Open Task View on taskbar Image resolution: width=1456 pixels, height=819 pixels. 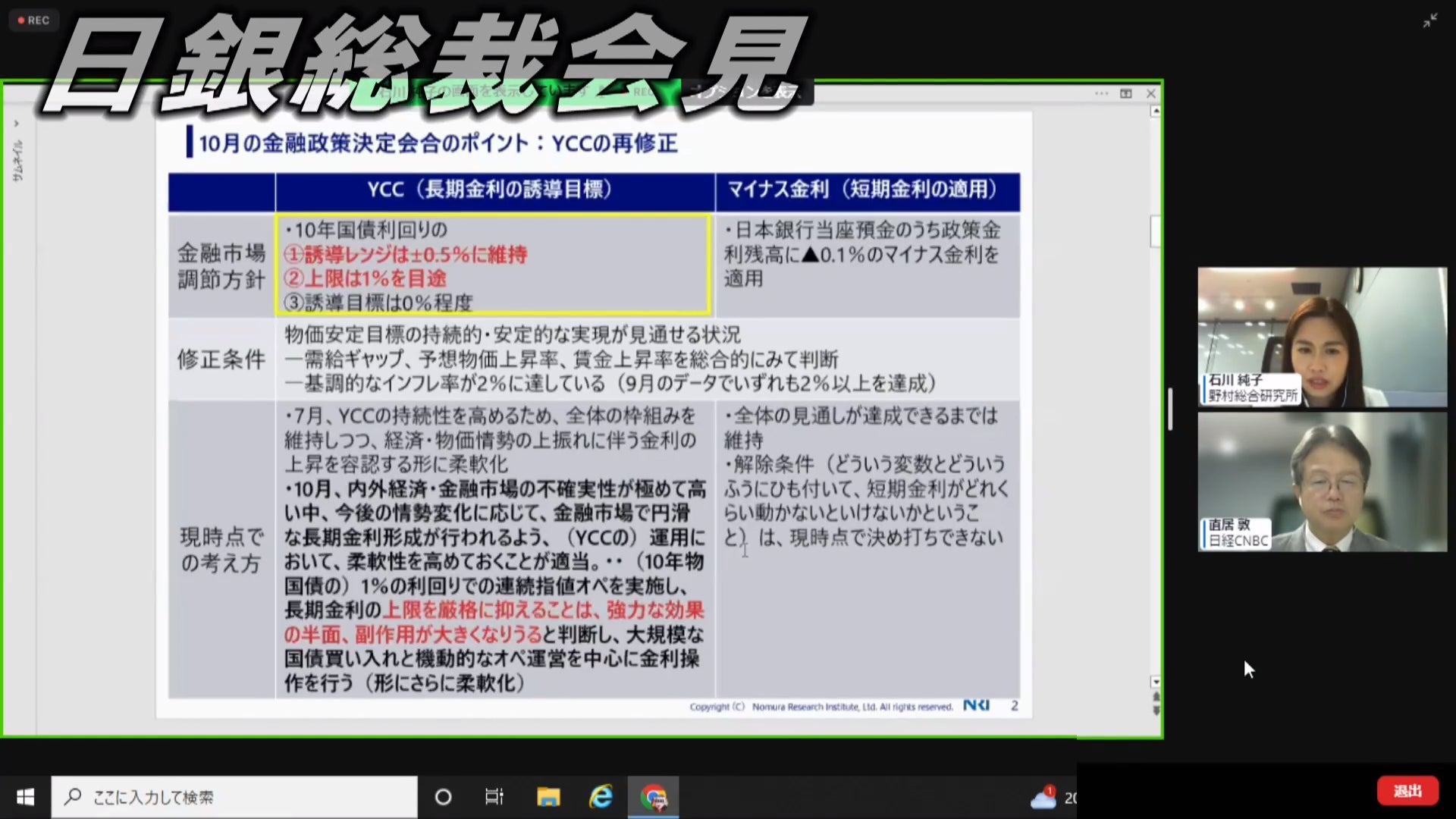[x=494, y=797]
